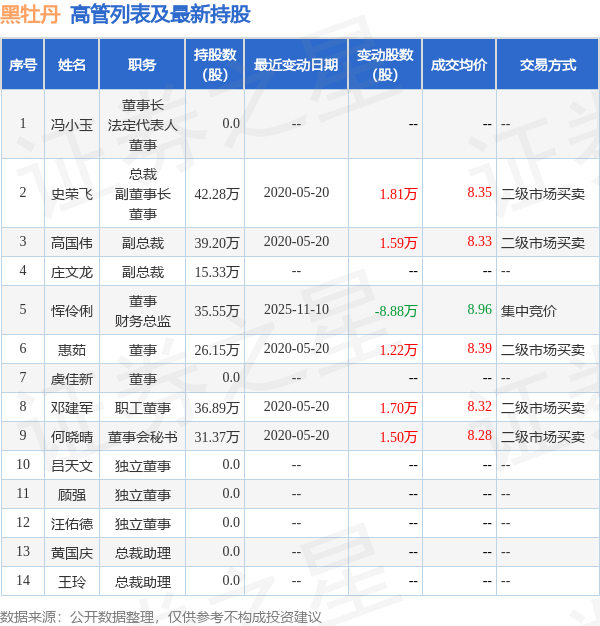Click the name 吕天文
The height and width of the screenshot is (626, 600).
pyautogui.click(x=72, y=466)
